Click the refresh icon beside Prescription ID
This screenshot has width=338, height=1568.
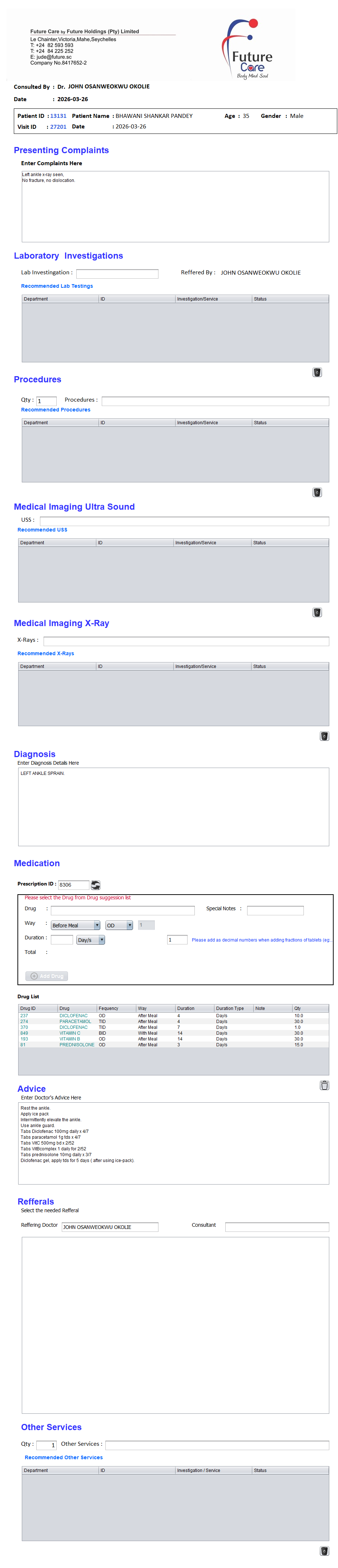(x=96, y=885)
